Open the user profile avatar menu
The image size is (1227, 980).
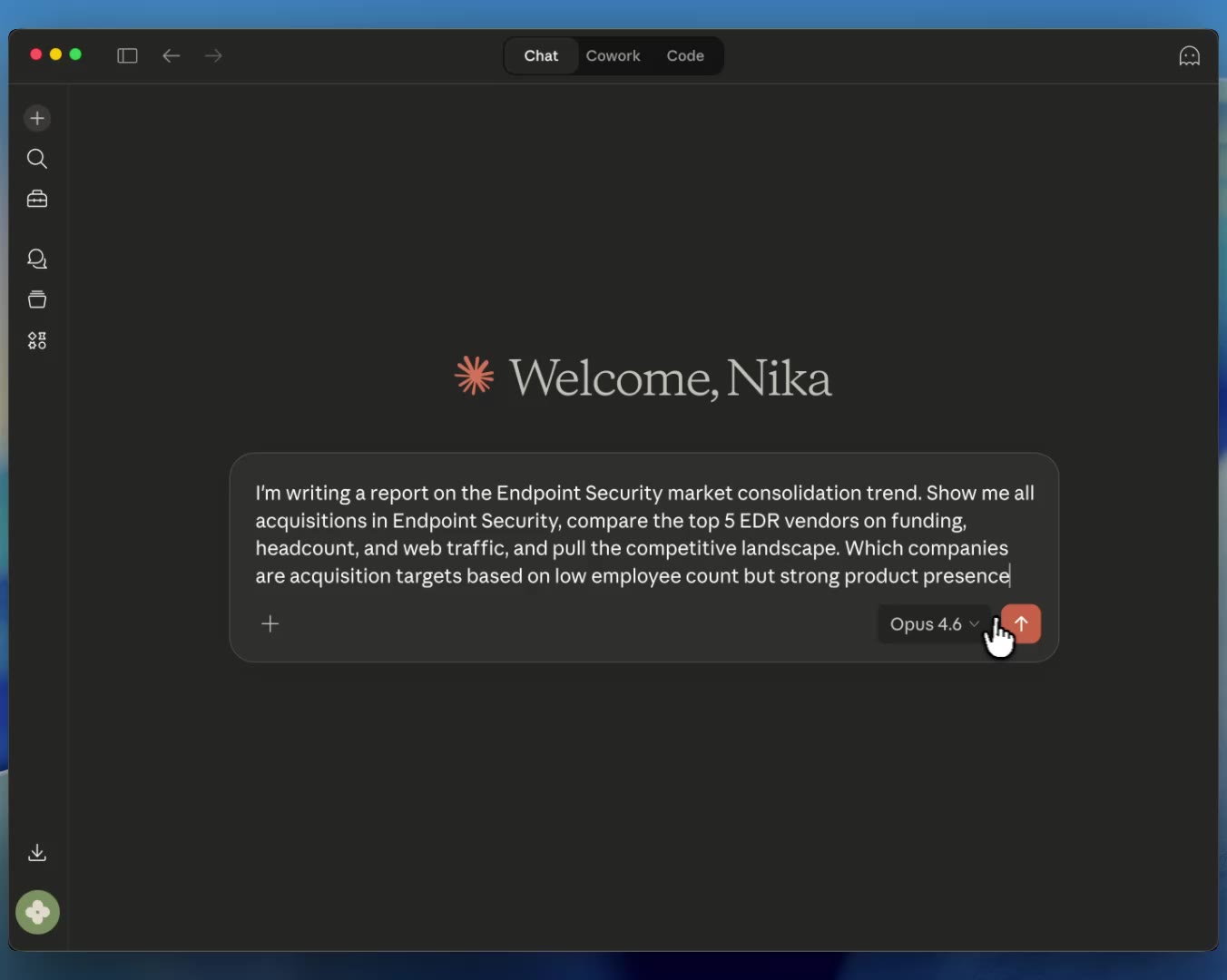(37, 912)
